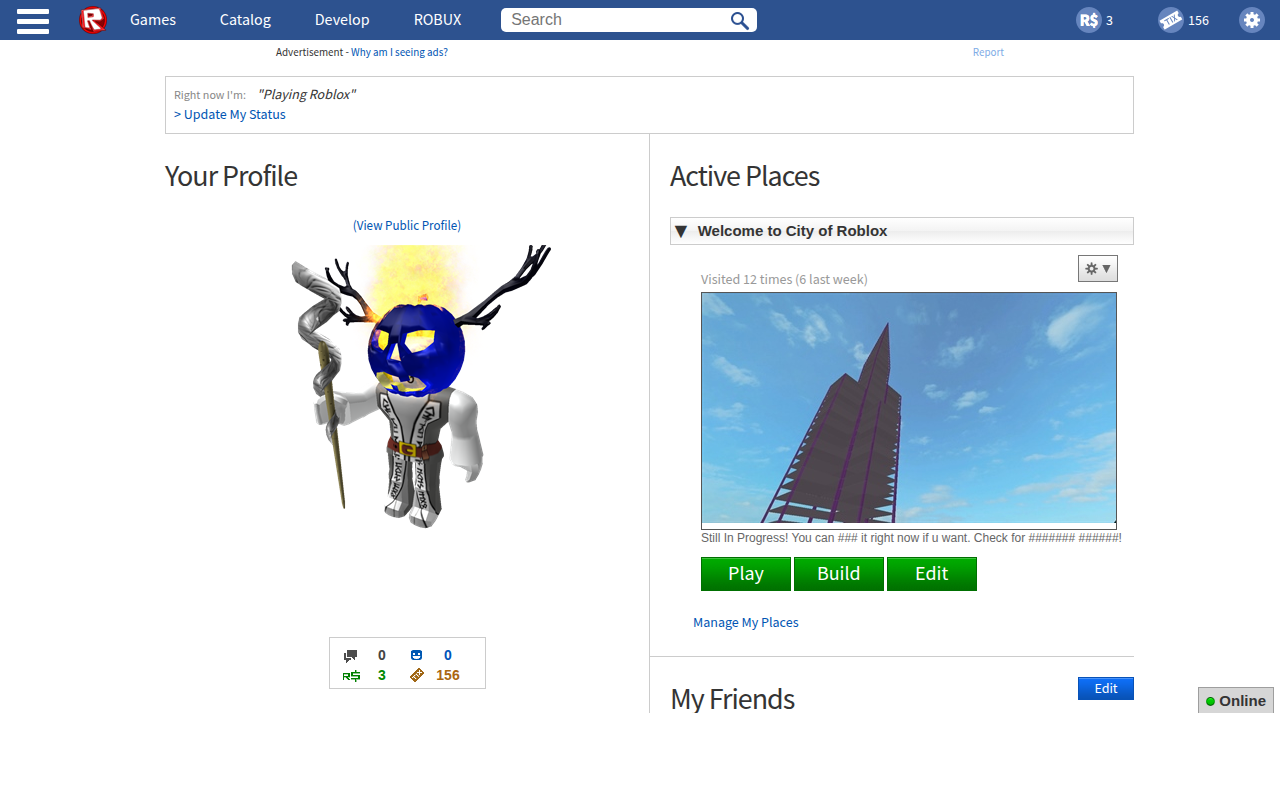Open the Games menu
This screenshot has height=800, width=1280.
[153, 20]
